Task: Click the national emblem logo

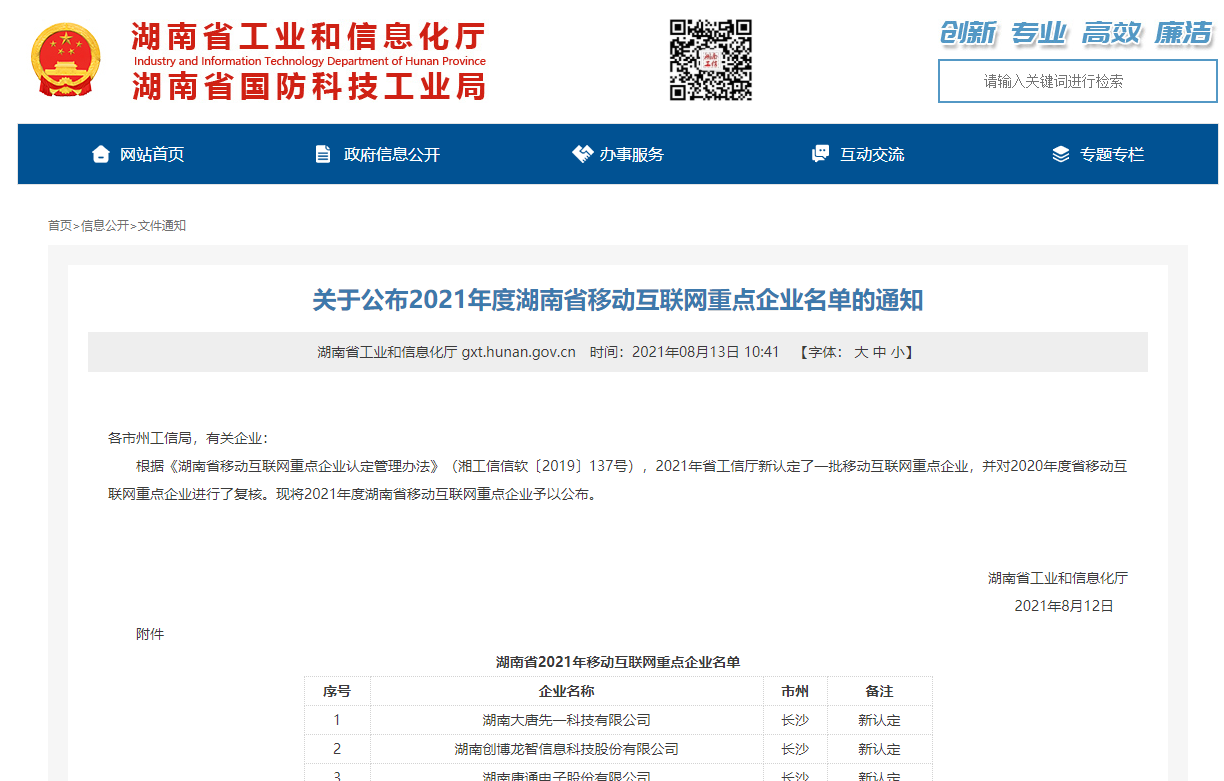Action: 65,60
